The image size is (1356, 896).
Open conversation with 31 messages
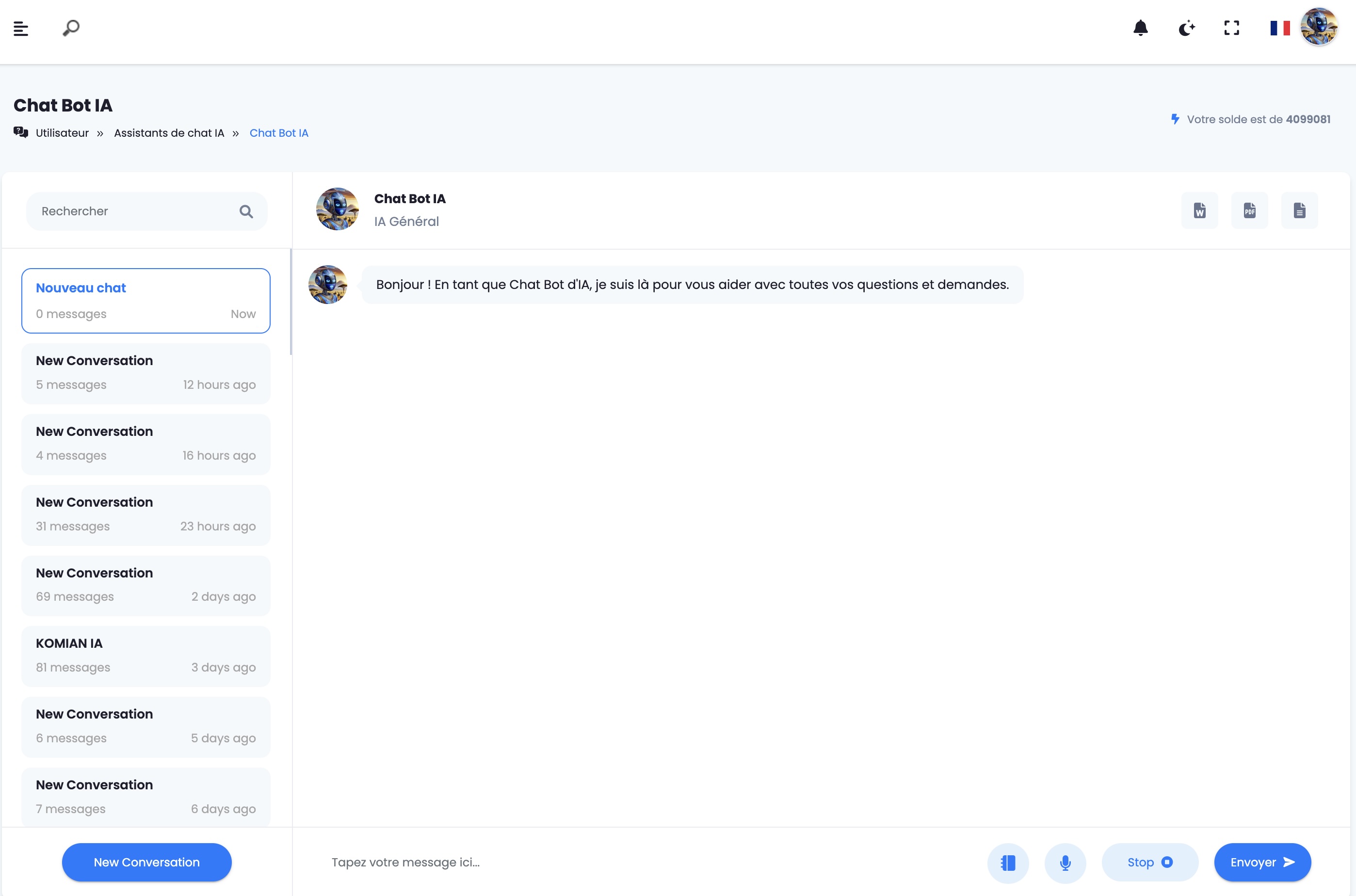coord(145,515)
